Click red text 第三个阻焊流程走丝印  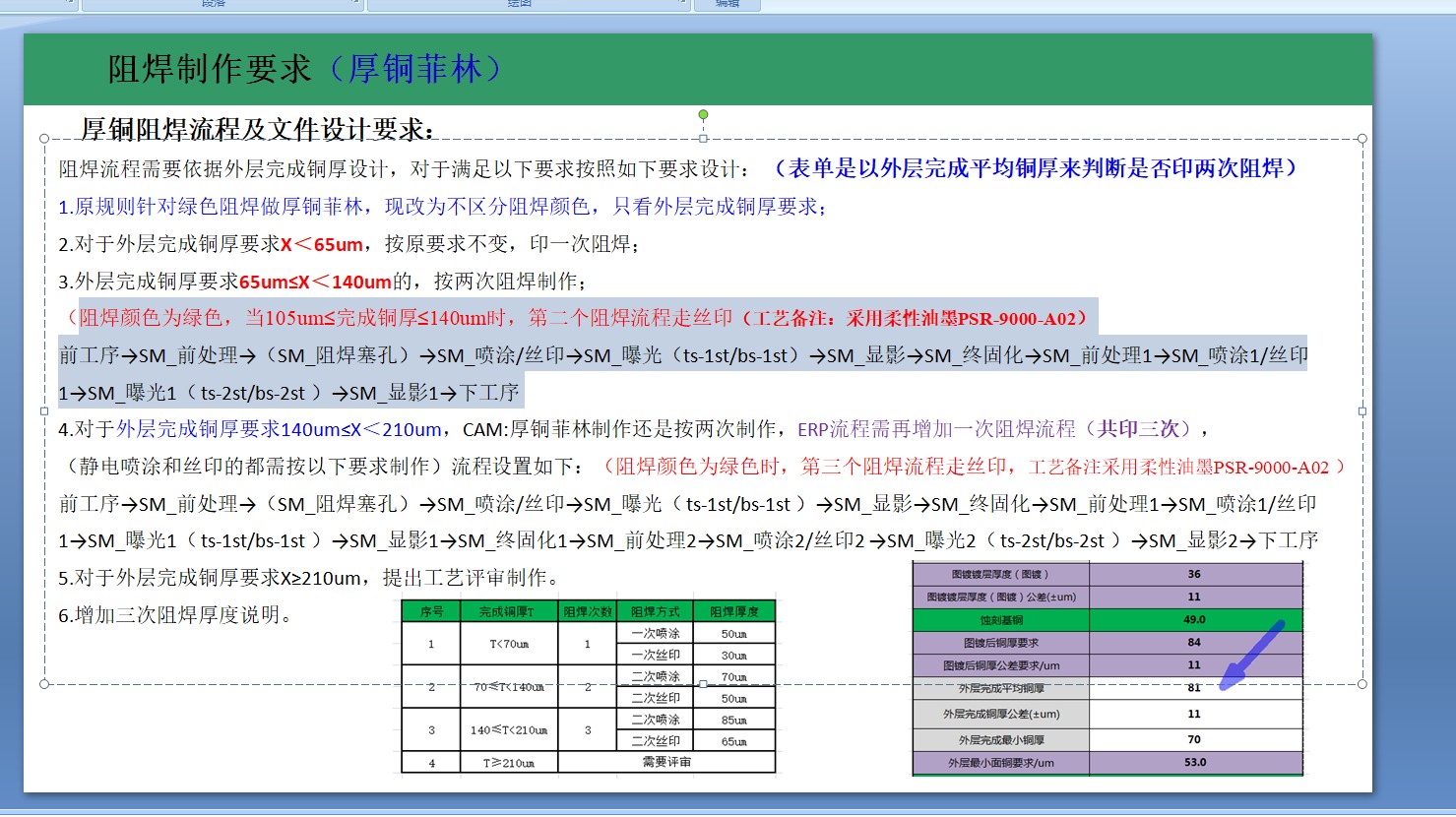click(x=904, y=467)
